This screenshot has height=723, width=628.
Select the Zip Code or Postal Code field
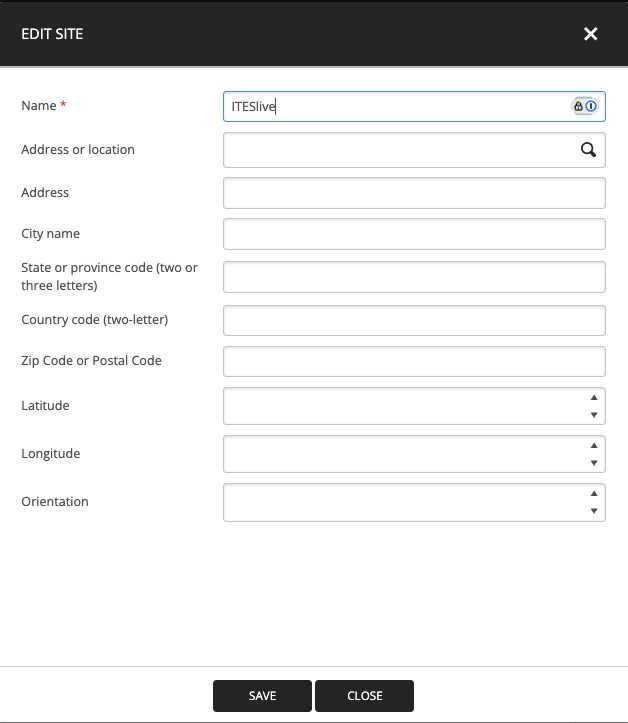[414, 361]
